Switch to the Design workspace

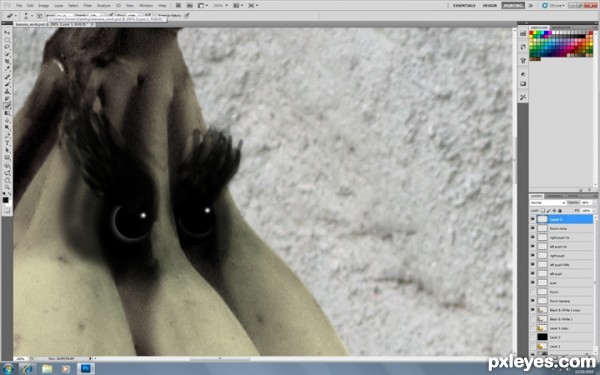pos(489,5)
